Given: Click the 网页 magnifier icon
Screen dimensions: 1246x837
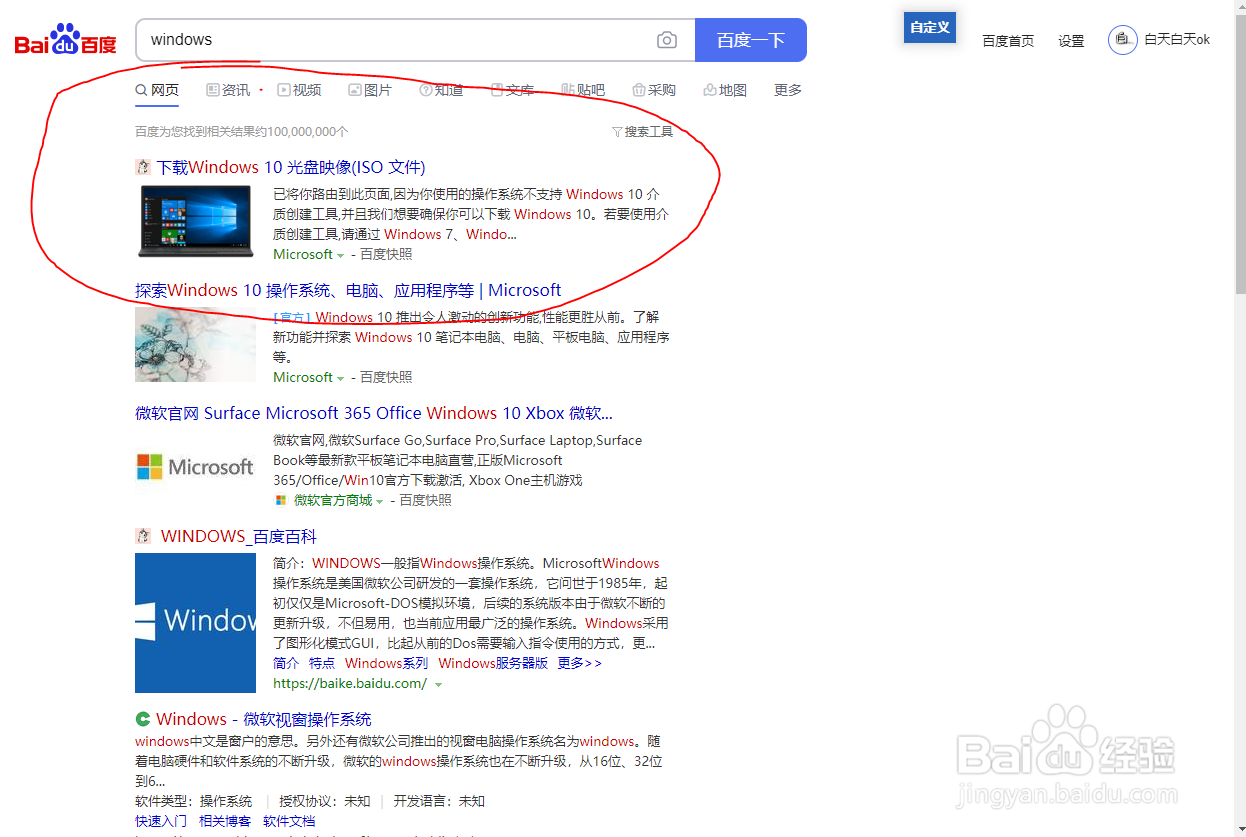Looking at the screenshot, I should pos(141,90).
